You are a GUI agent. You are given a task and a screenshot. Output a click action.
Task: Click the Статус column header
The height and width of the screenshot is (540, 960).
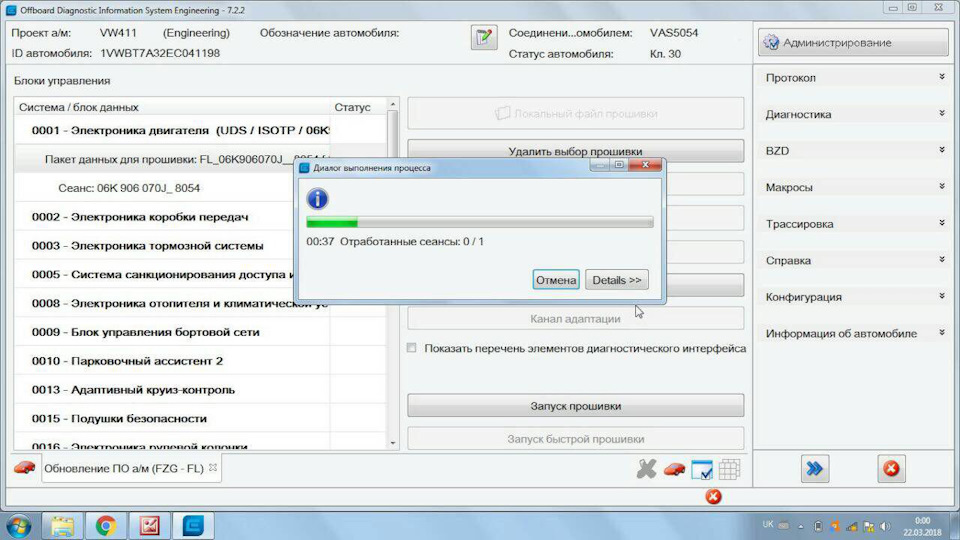(x=358, y=107)
